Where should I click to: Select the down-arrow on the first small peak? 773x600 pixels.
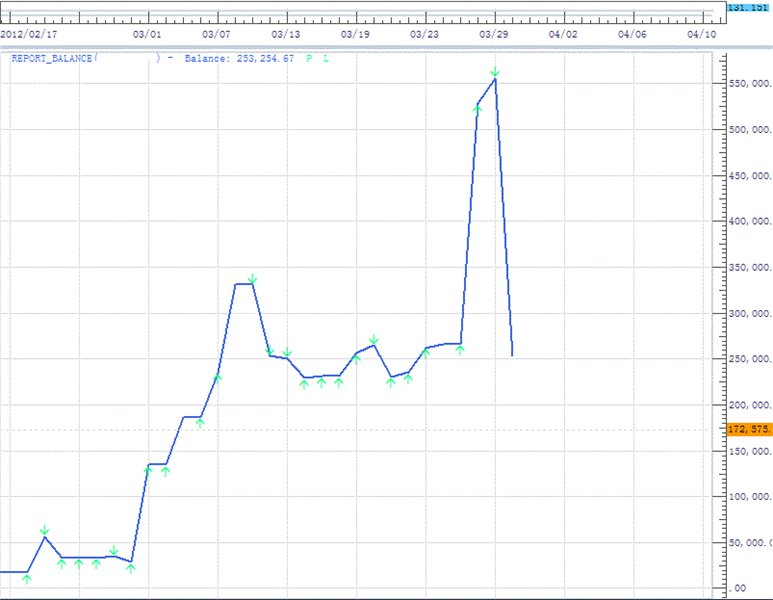coord(44,530)
